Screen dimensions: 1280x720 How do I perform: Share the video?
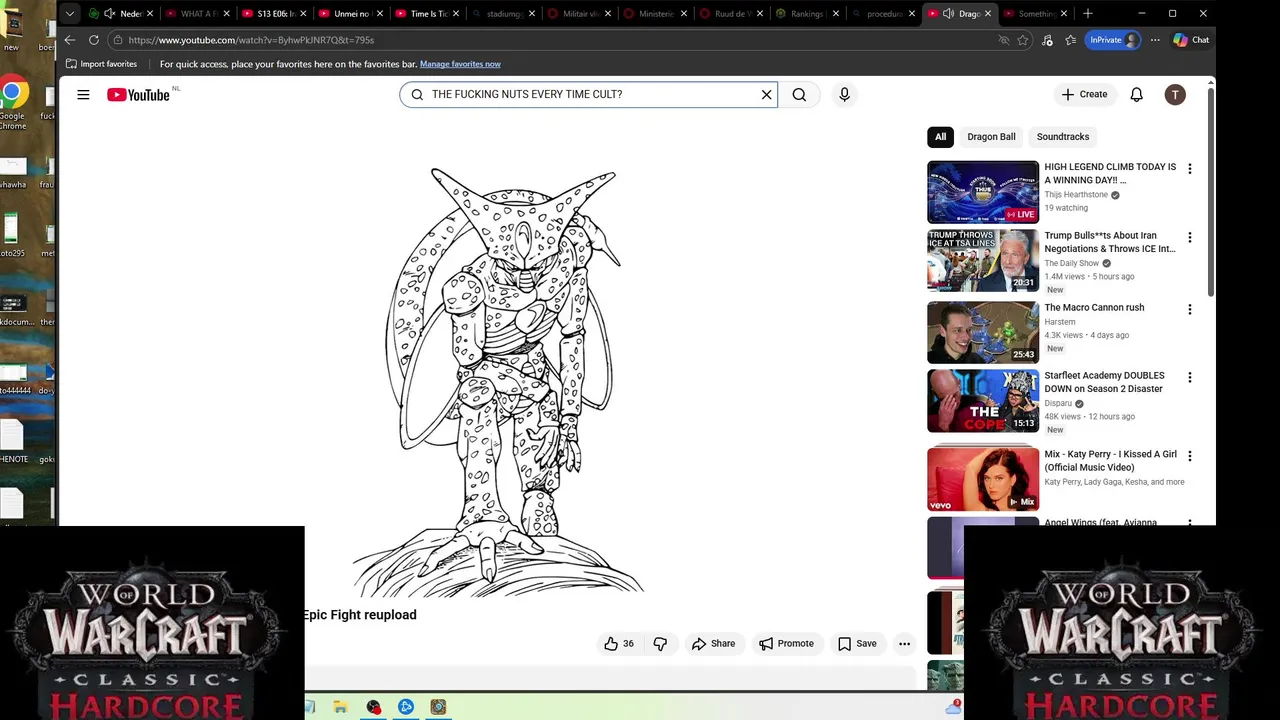713,644
